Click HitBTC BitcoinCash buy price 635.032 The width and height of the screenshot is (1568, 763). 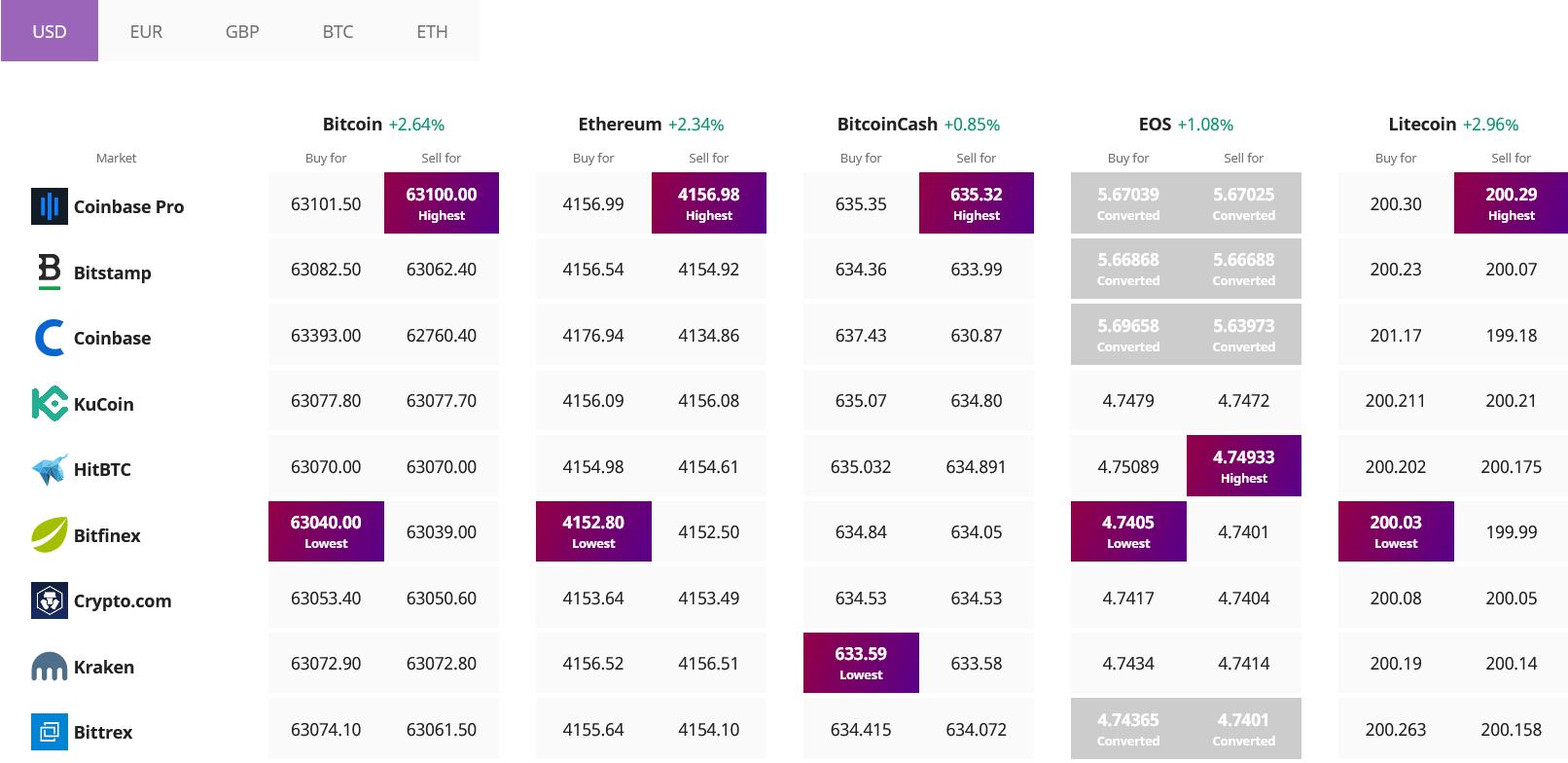[861, 466]
